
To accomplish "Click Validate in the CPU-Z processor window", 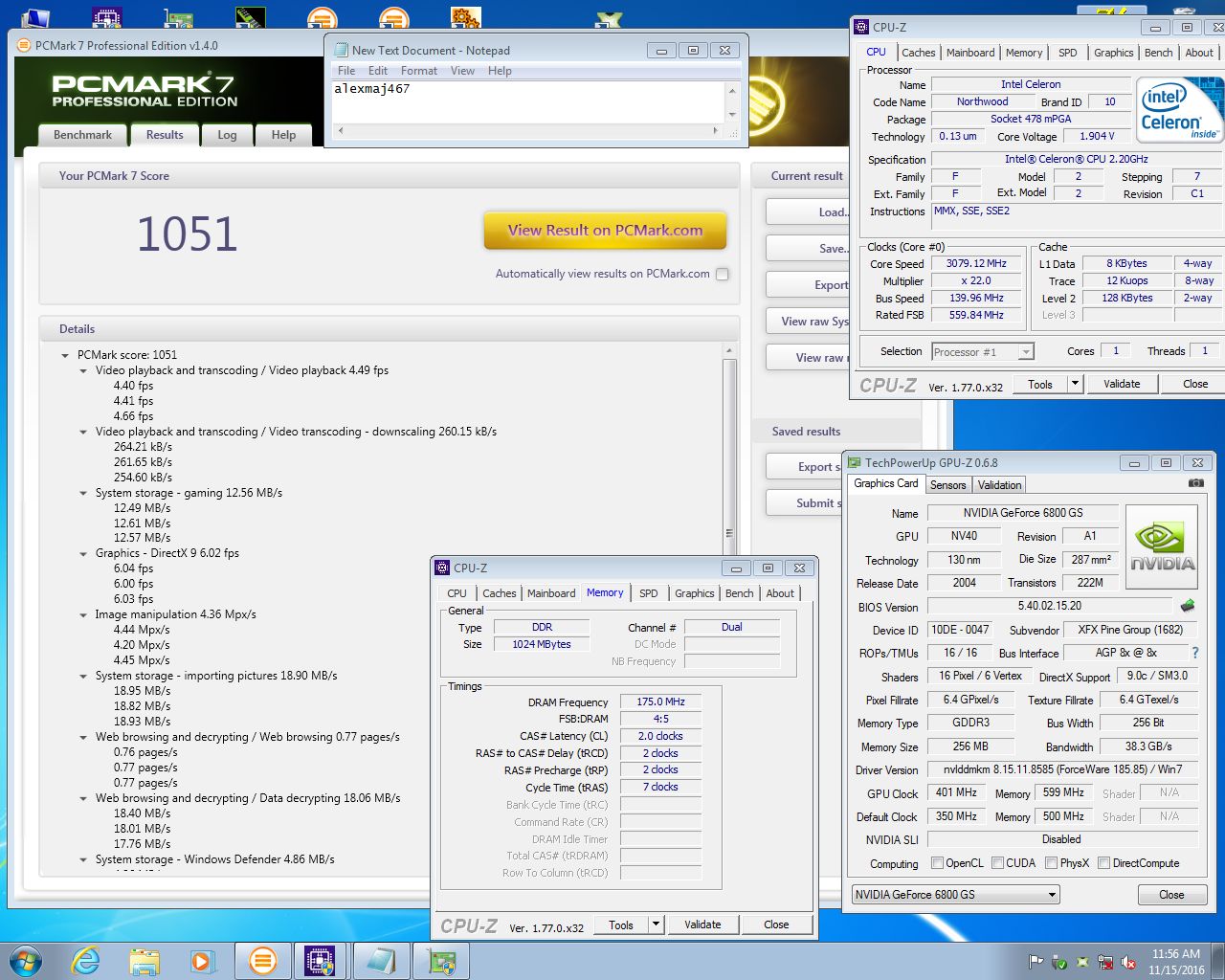I will click(x=1122, y=384).
